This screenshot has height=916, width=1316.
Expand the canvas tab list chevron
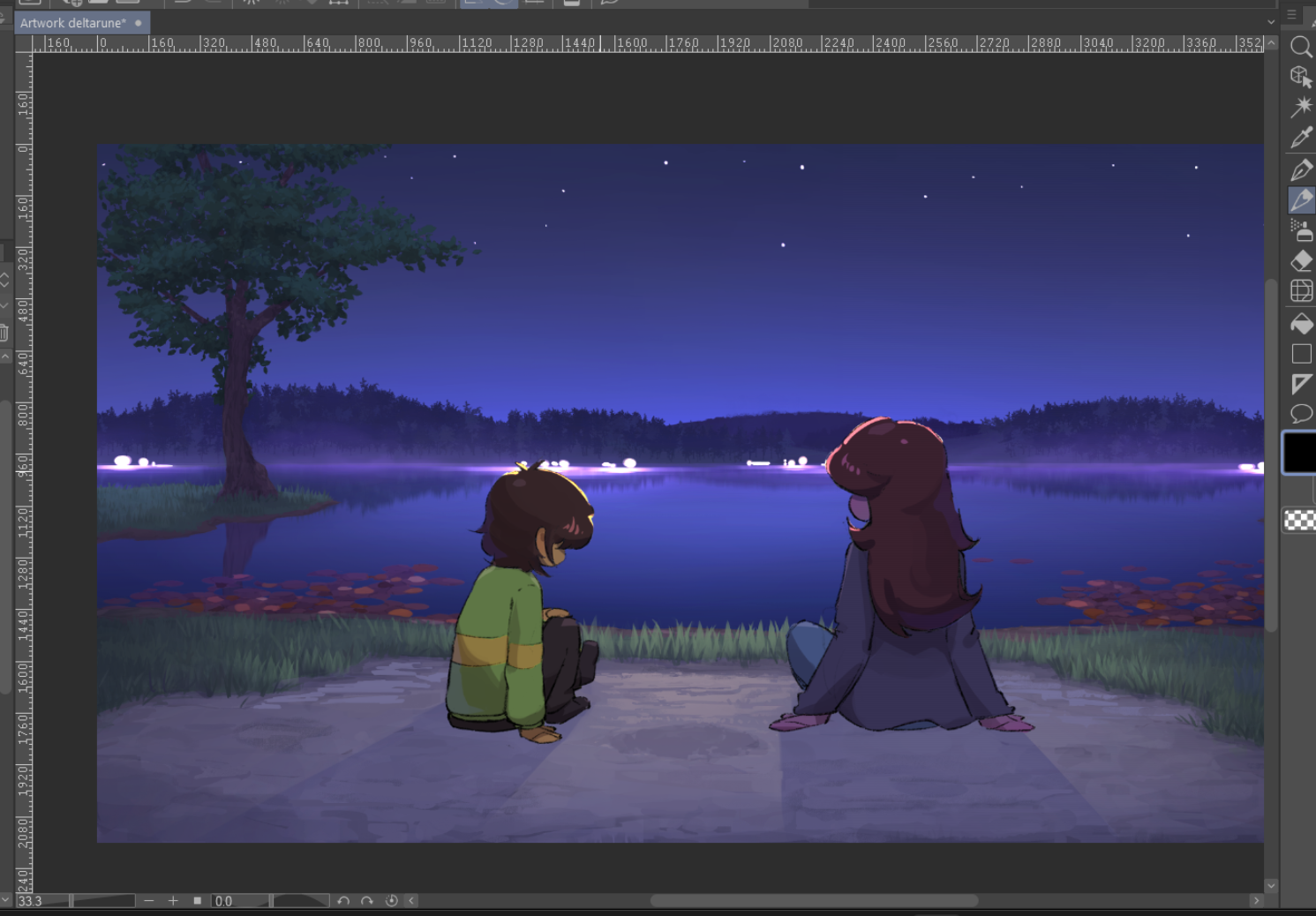tap(1271, 22)
